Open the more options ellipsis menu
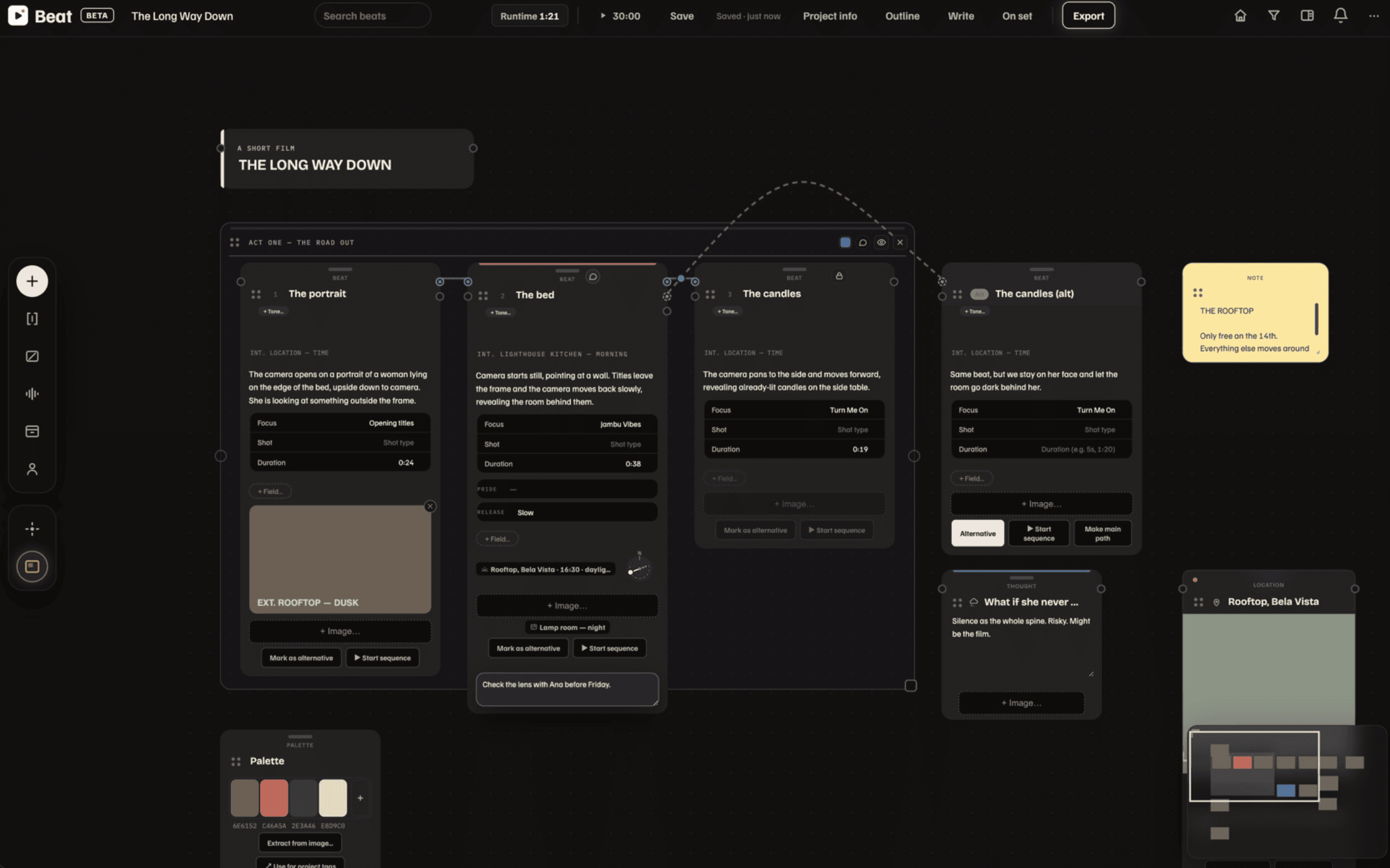 (x=1373, y=16)
